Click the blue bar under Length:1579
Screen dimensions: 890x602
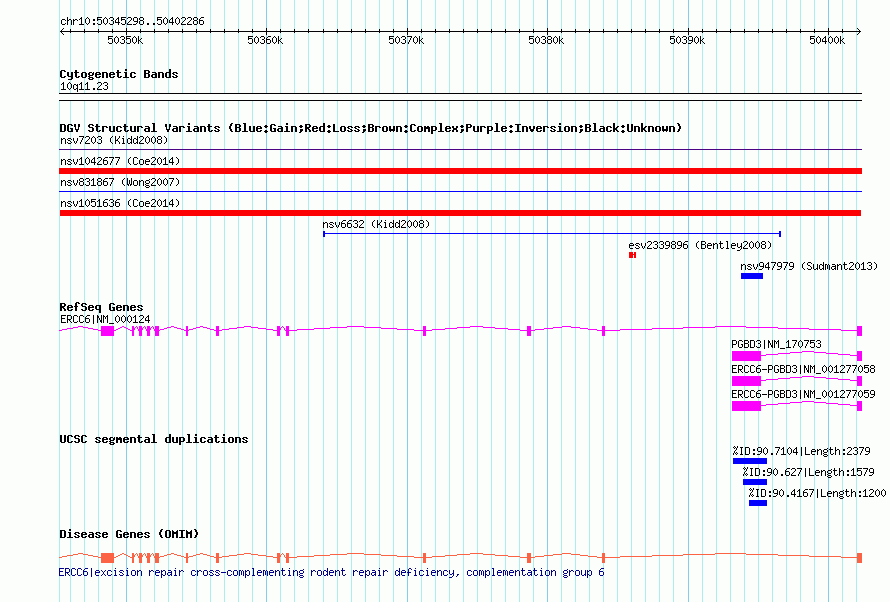pyautogui.click(x=755, y=482)
